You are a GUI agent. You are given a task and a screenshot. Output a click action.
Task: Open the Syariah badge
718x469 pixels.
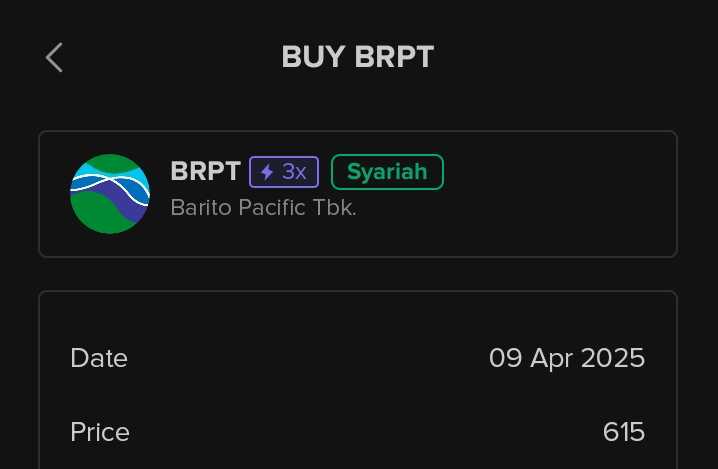[387, 172]
